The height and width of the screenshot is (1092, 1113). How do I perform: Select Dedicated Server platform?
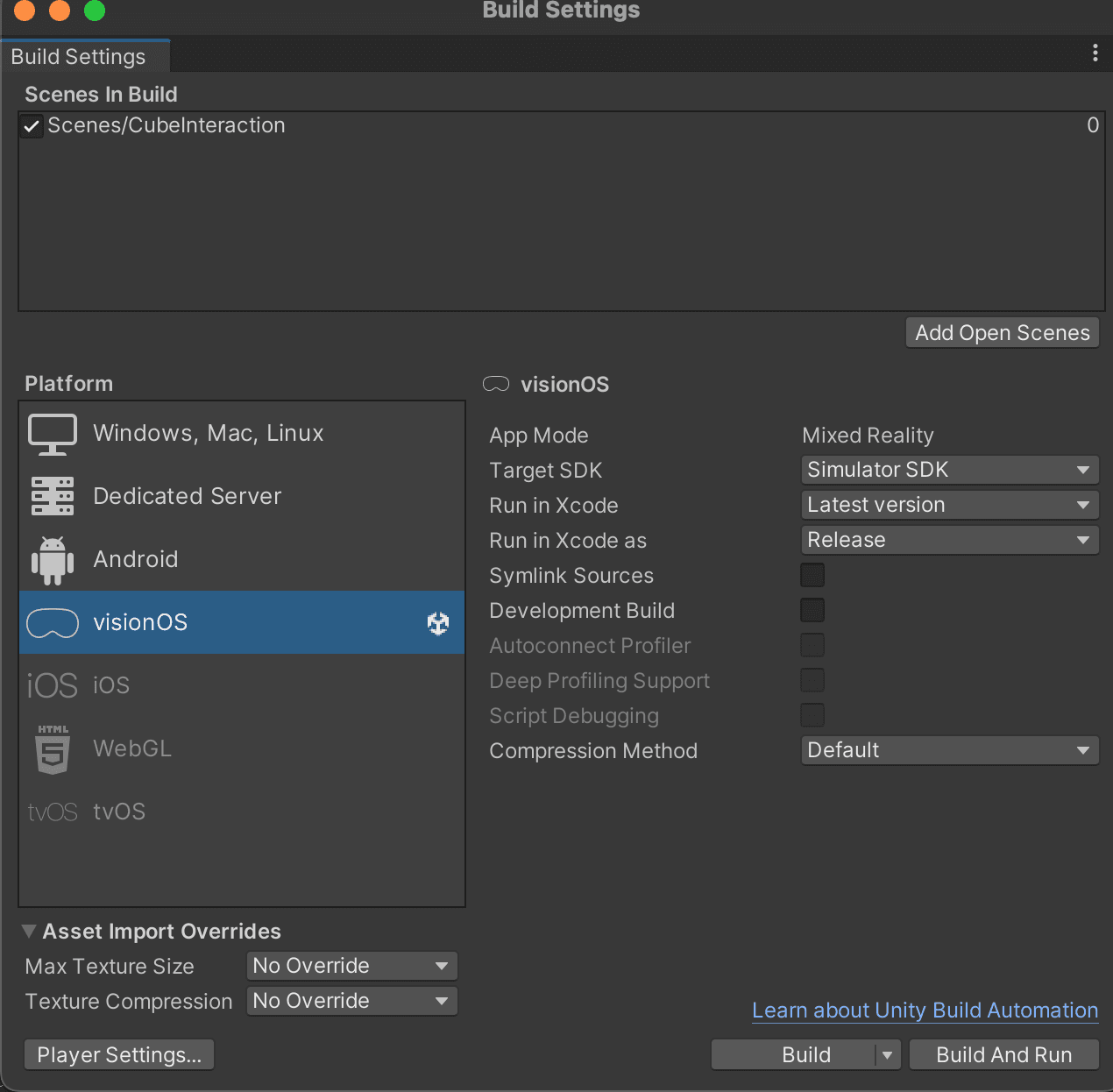pos(242,496)
